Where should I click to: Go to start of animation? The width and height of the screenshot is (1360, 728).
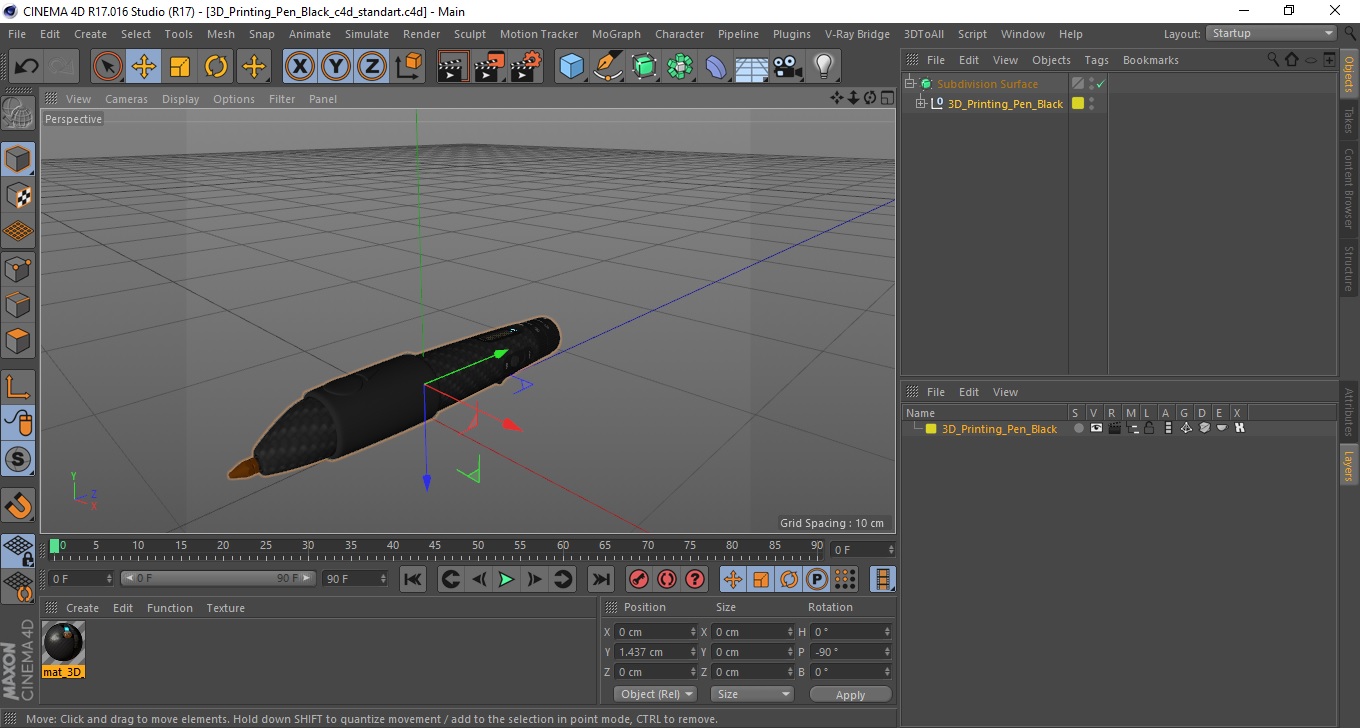(x=413, y=579)
